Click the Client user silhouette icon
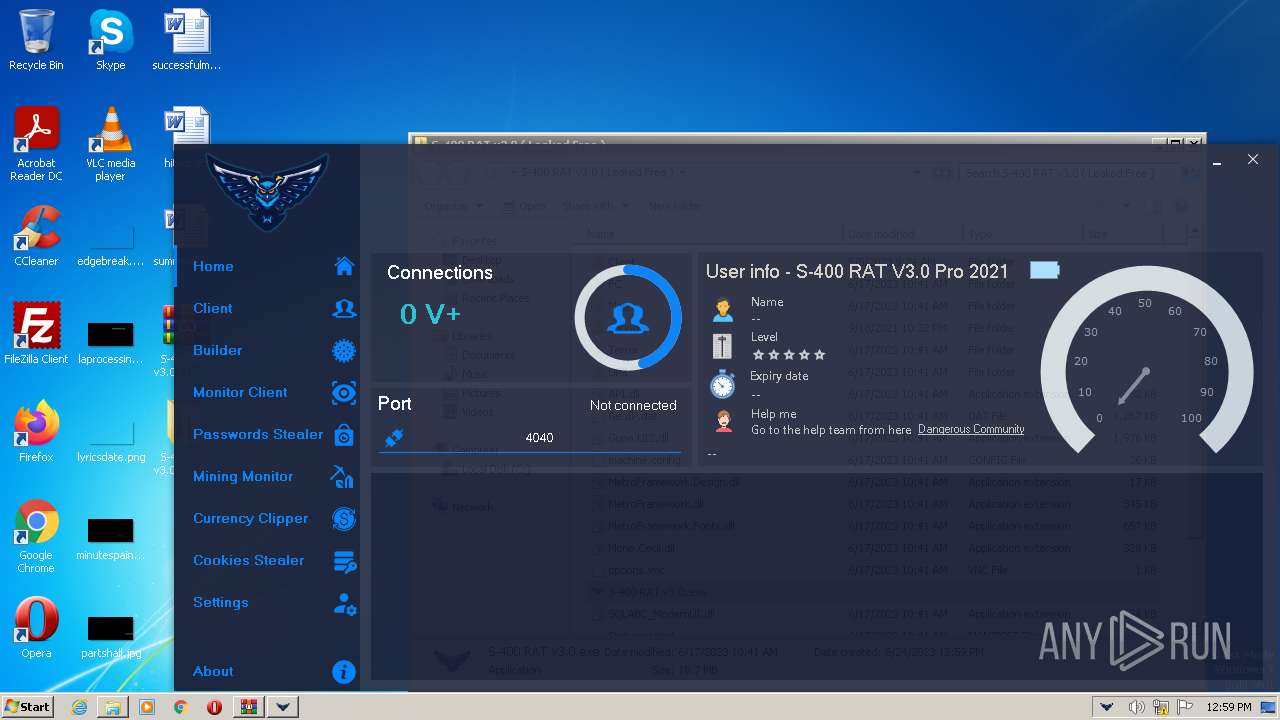This screenshot has width=1280, height=720. [x=344, y=308]
